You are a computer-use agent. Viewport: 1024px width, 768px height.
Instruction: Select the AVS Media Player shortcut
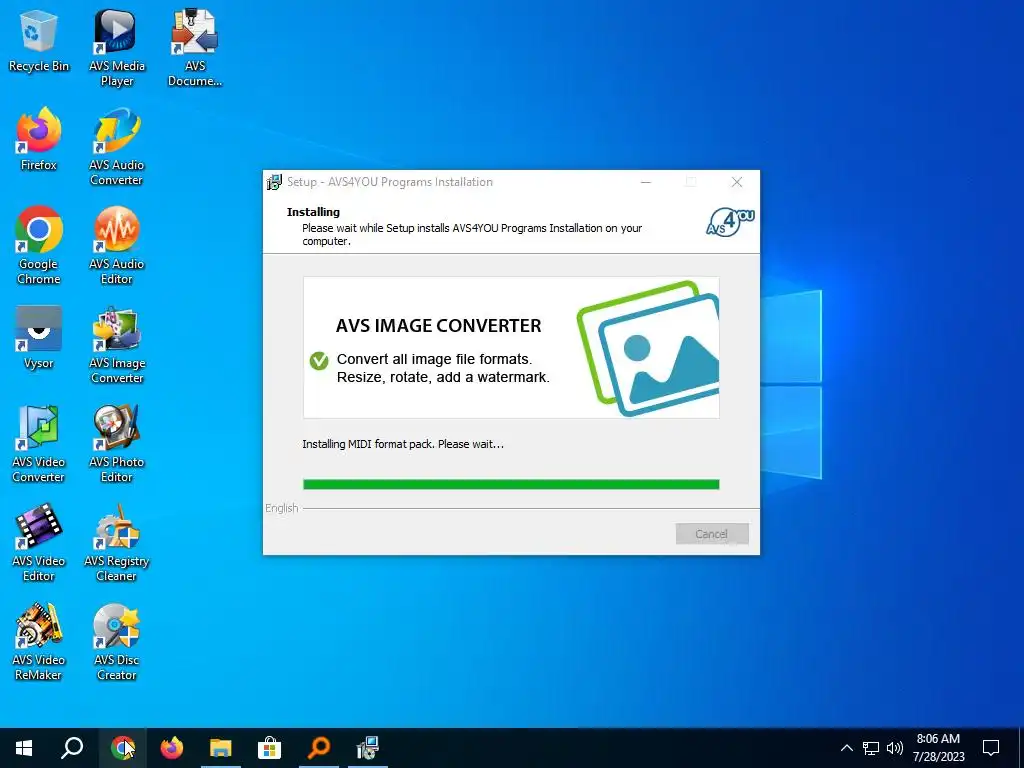pos(117,48)
